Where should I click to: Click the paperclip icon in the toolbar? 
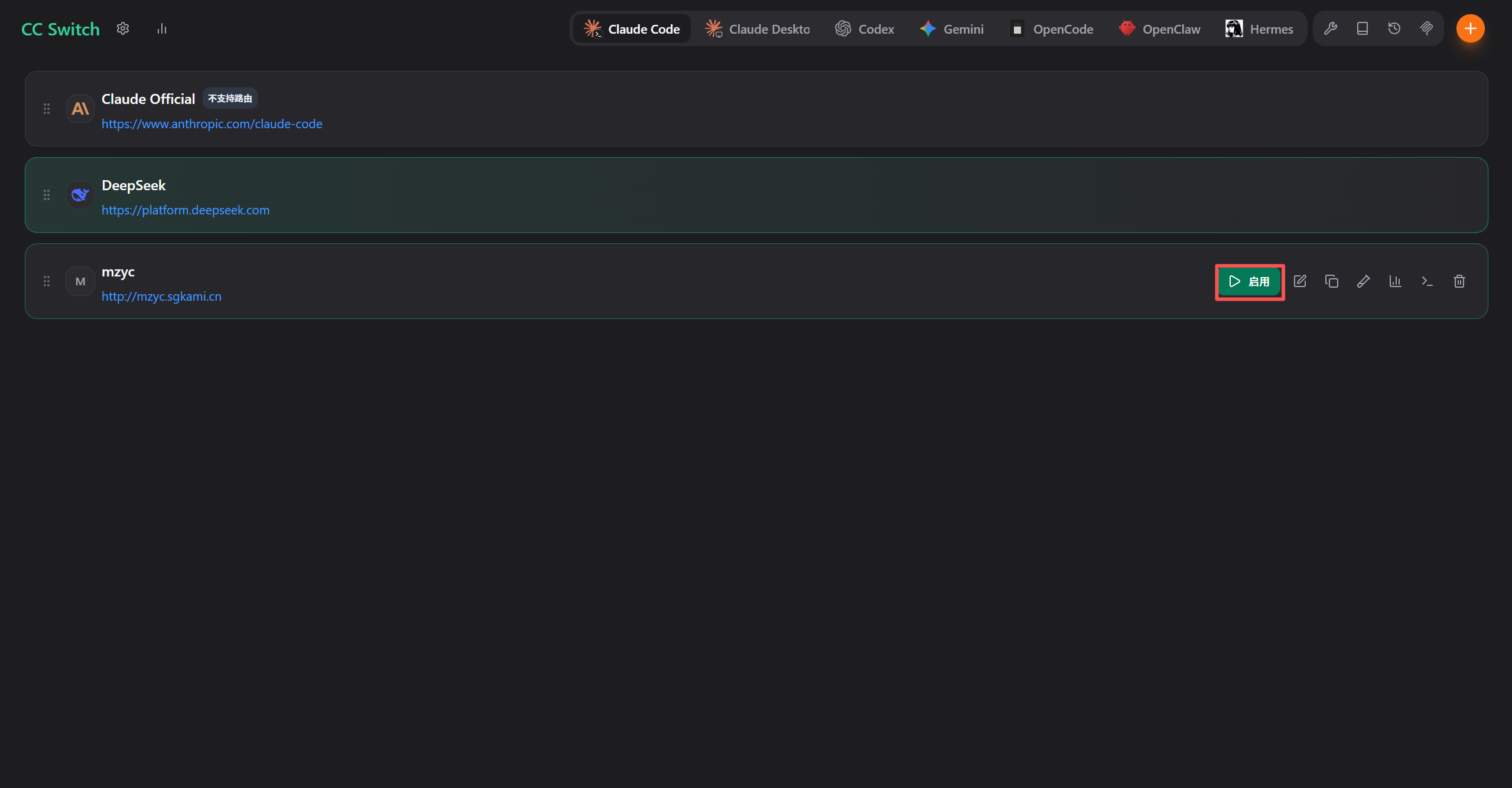pyautogui.click(x=1426, y=28)
